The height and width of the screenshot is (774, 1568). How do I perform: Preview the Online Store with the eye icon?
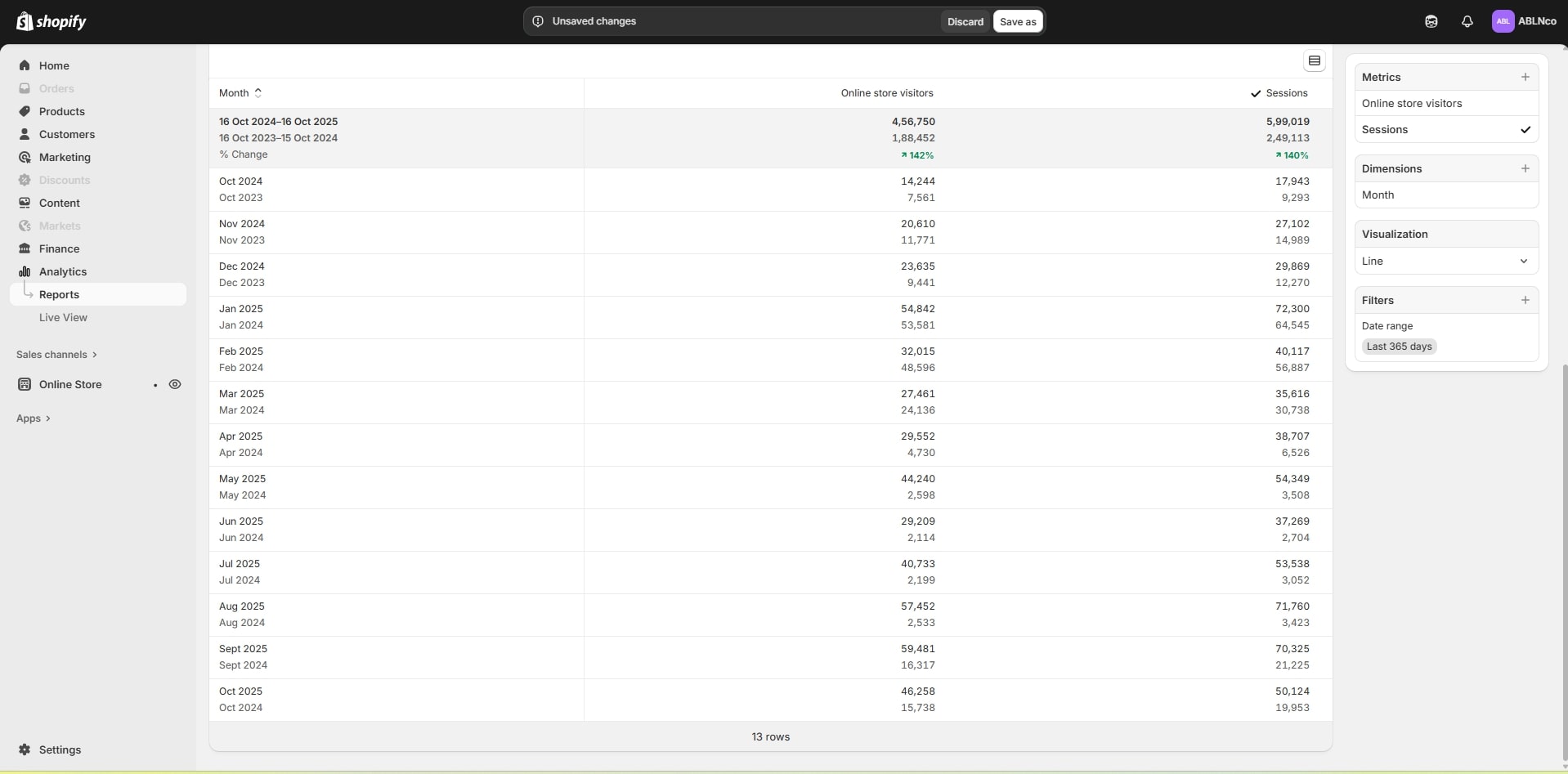pos(175,384)
